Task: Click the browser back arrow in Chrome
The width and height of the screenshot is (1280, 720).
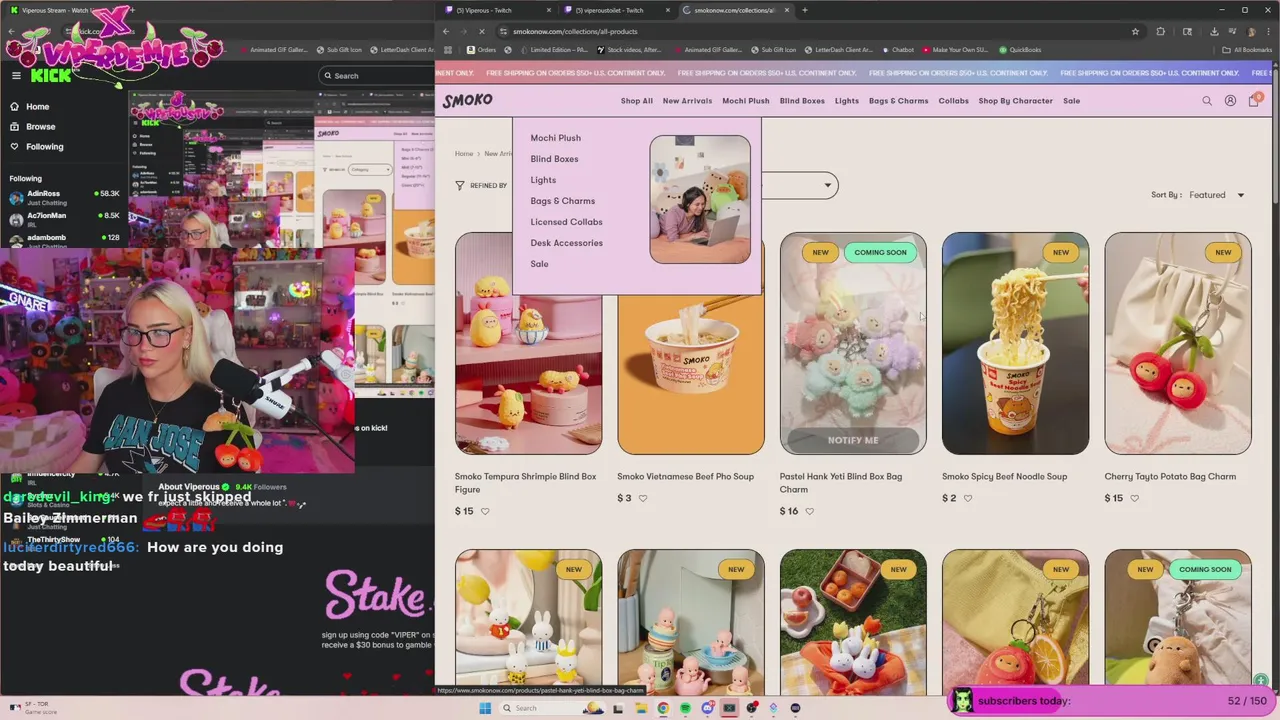Action: click(x=446, y=31)
